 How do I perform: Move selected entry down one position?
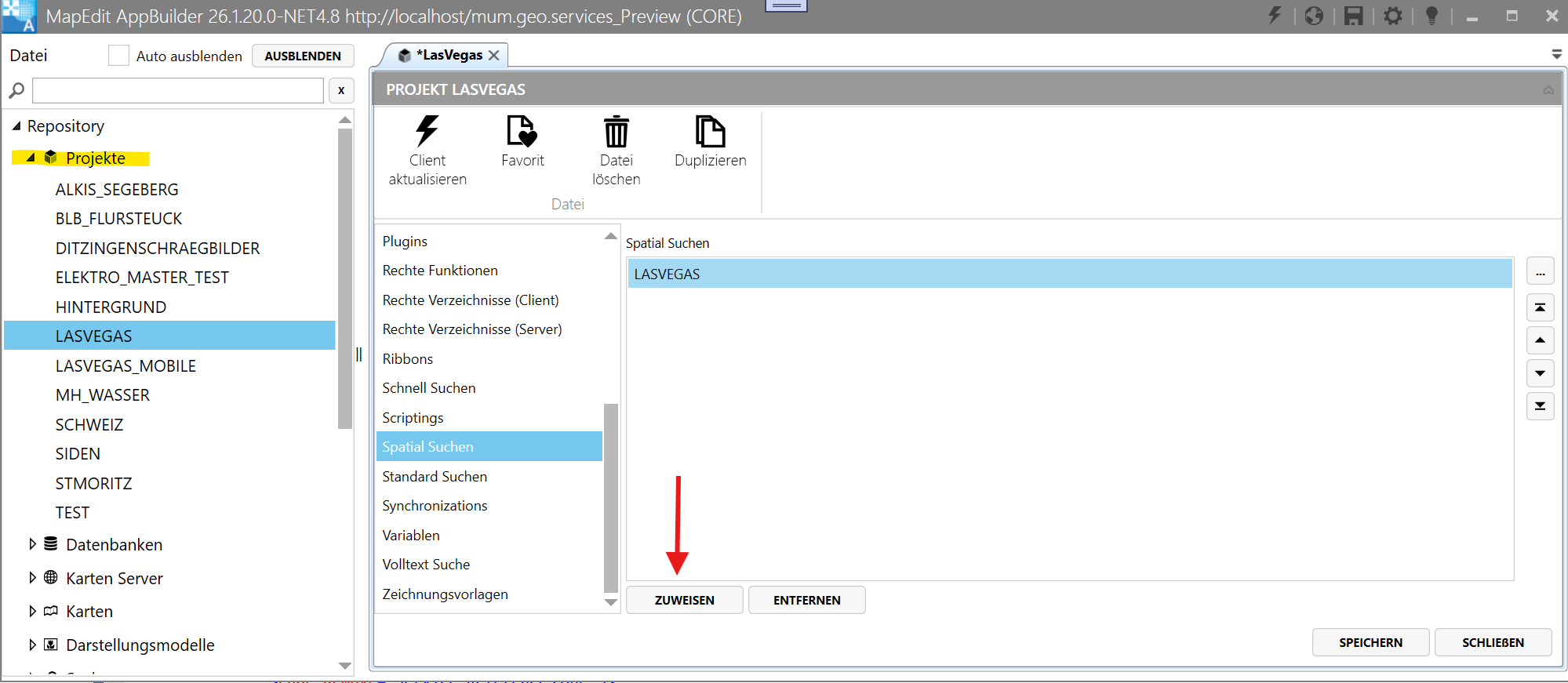pyautogui.click(x=1540, y=373)
